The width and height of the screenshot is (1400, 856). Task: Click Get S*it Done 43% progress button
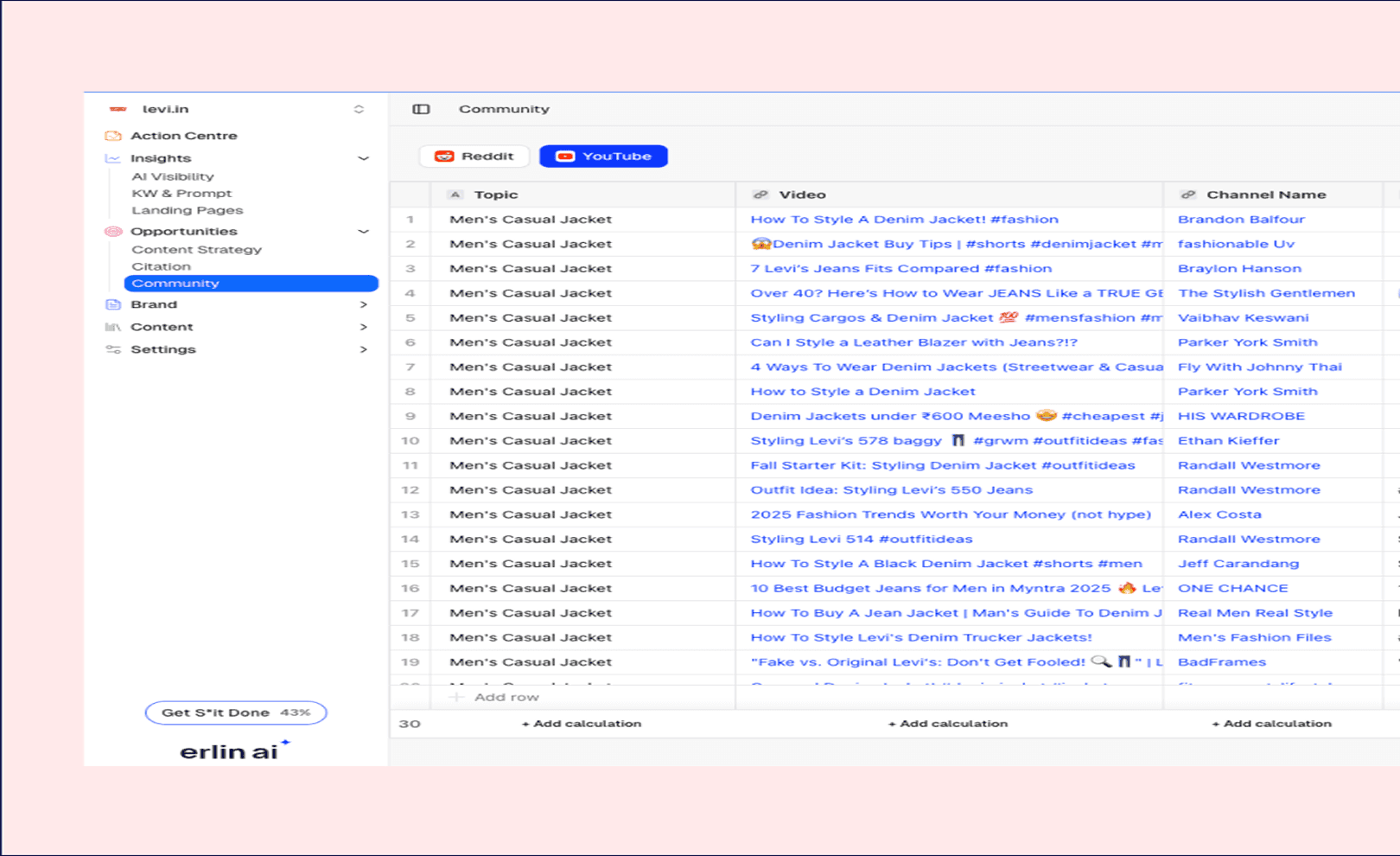tap(236, 712)
